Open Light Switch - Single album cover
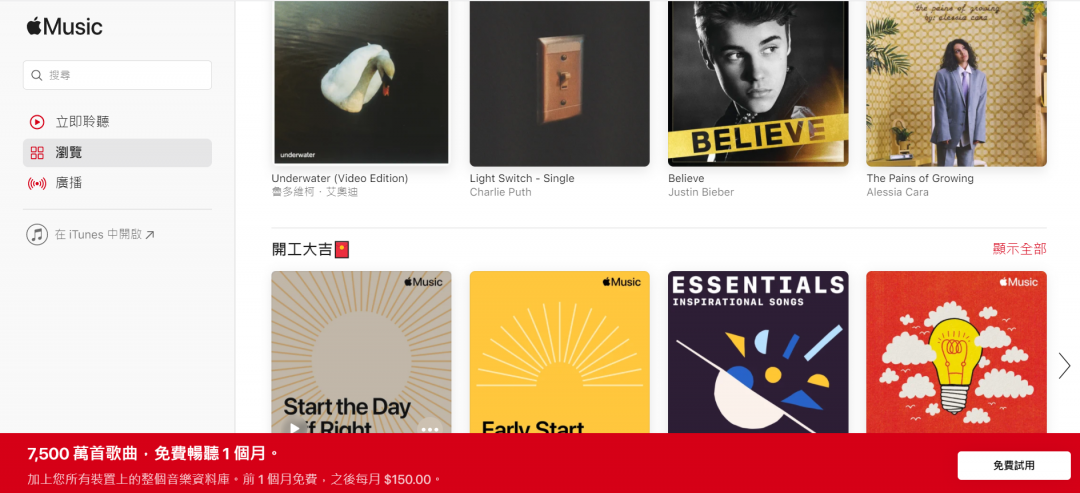This screenshot has height=493, width=1080. [559, 83]
